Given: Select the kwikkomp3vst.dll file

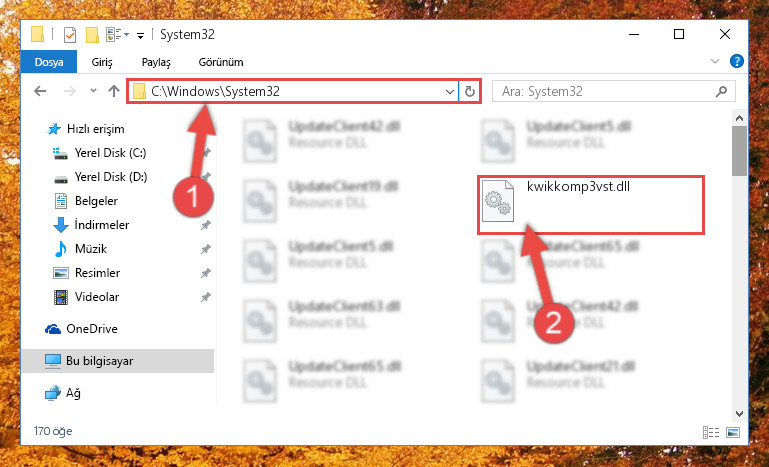Looking at the screenshot, I should point(591,205).
